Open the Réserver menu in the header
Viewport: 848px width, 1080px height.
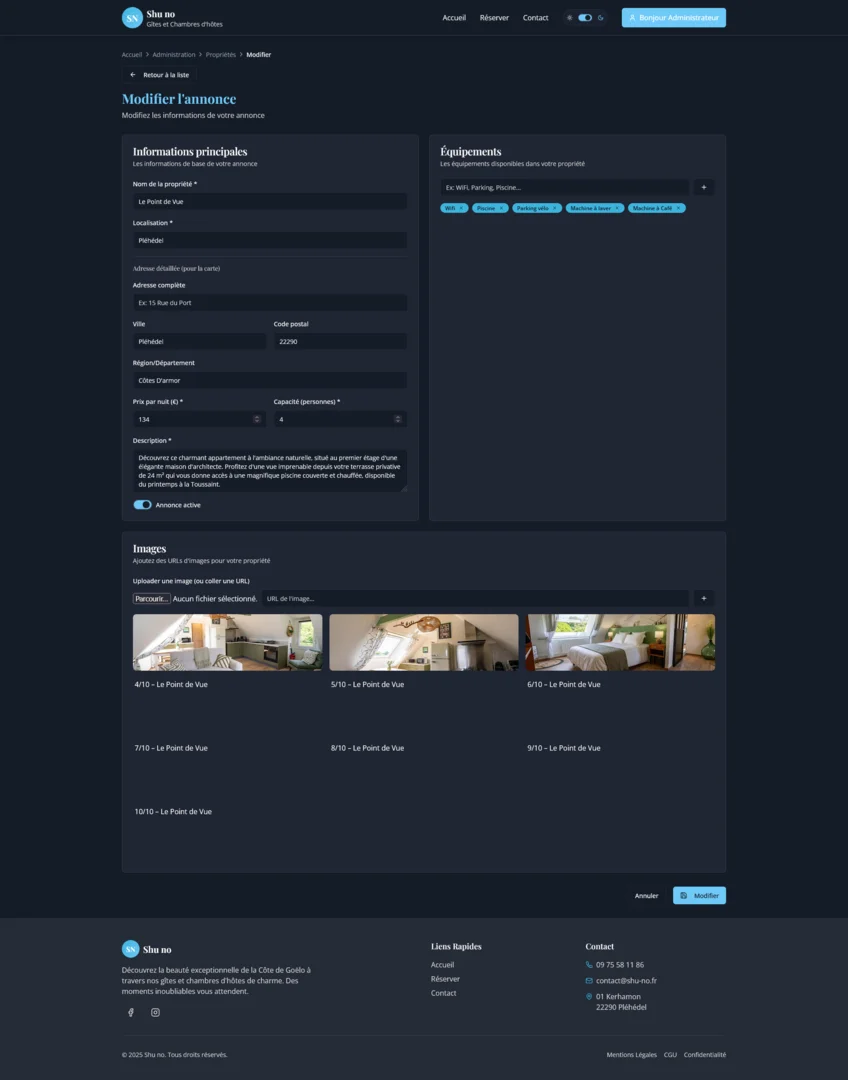494,18
